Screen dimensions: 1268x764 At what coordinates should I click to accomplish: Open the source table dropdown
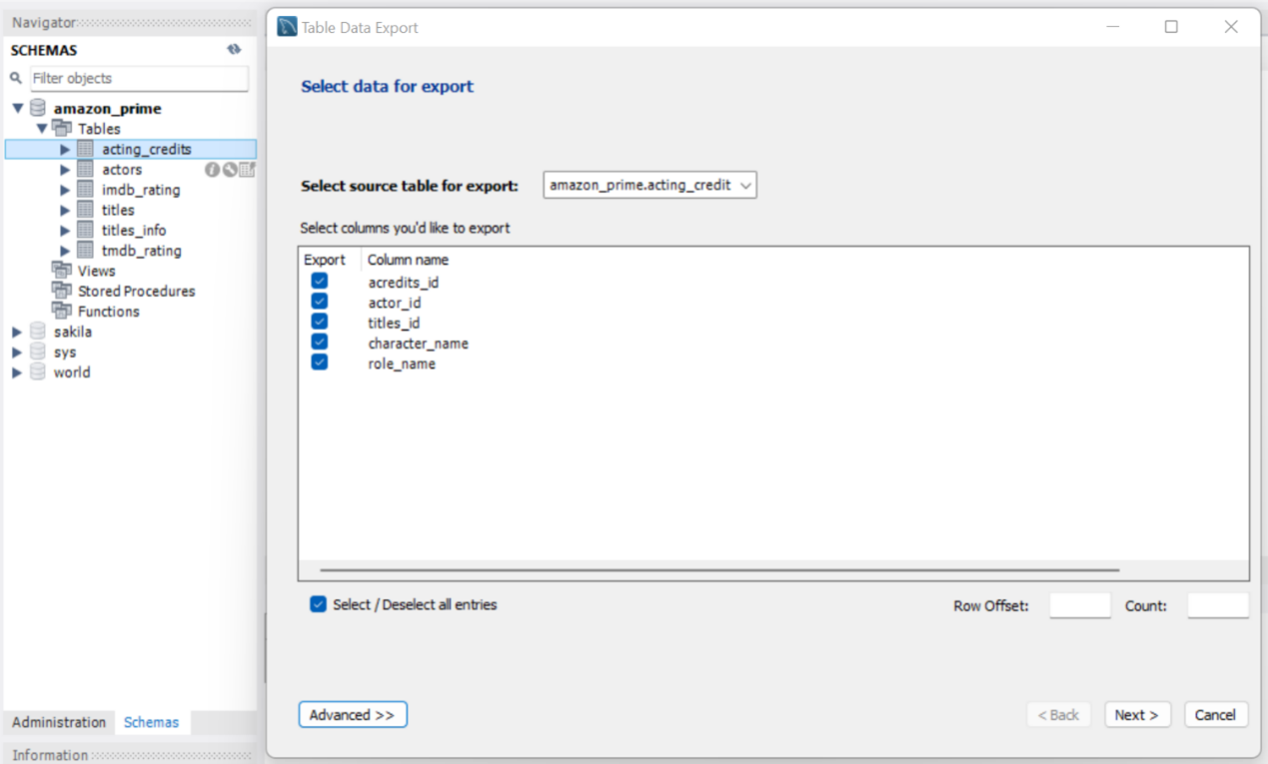745,185
